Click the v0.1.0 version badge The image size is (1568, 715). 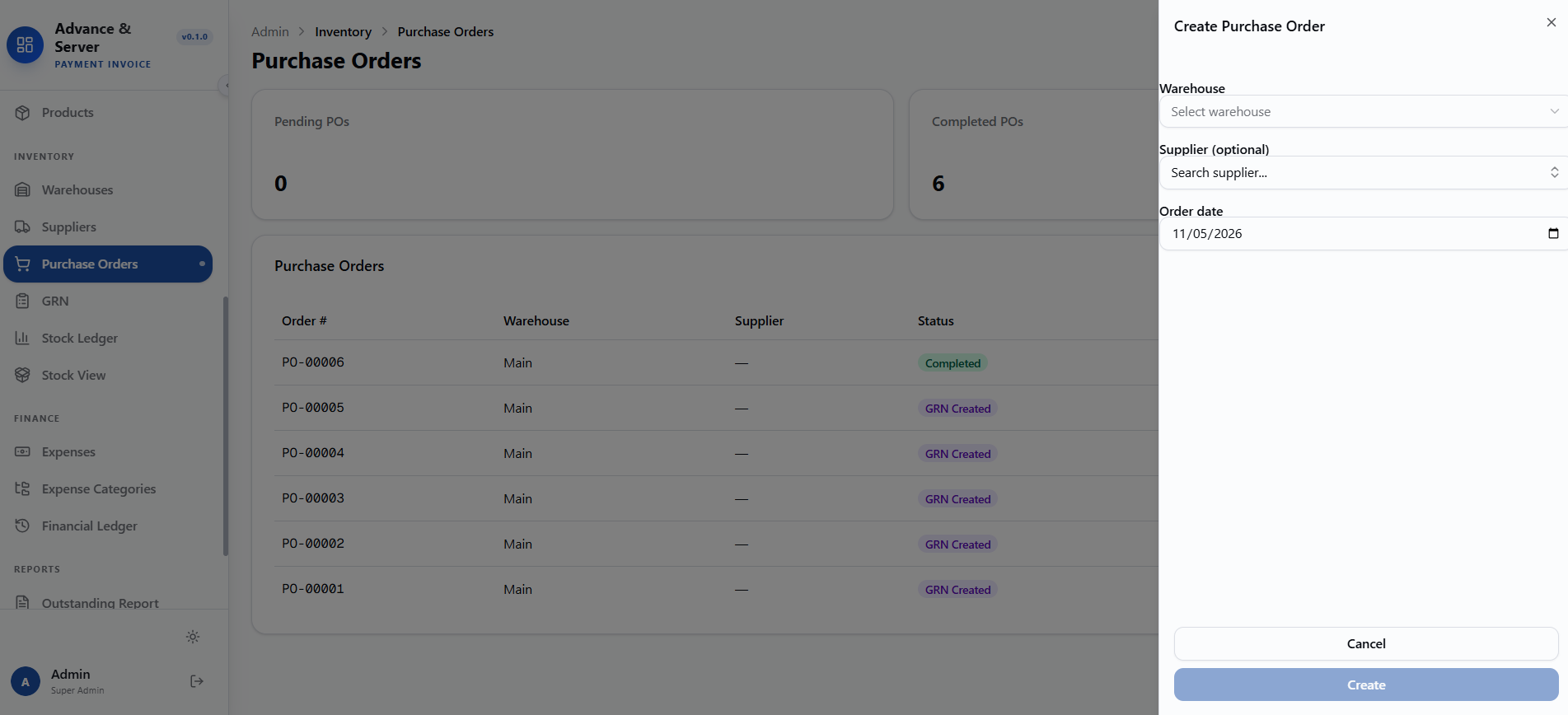[x=194, y=37]
